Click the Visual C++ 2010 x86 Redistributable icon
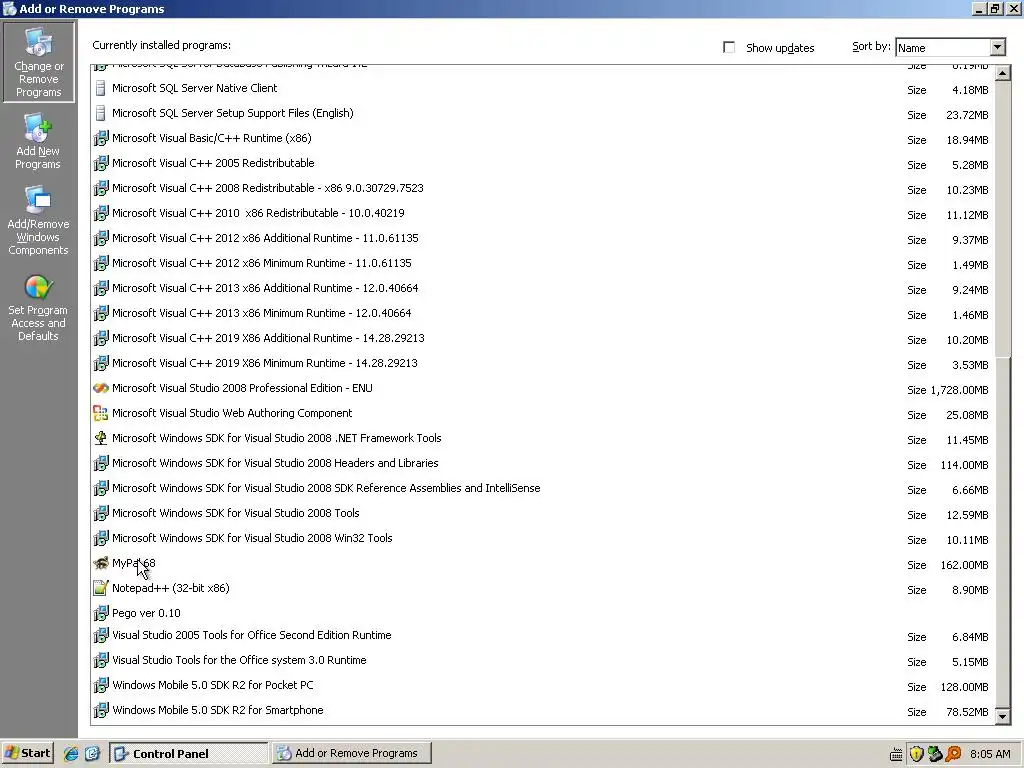This screenshot has width=1024, height=768. 101,214
